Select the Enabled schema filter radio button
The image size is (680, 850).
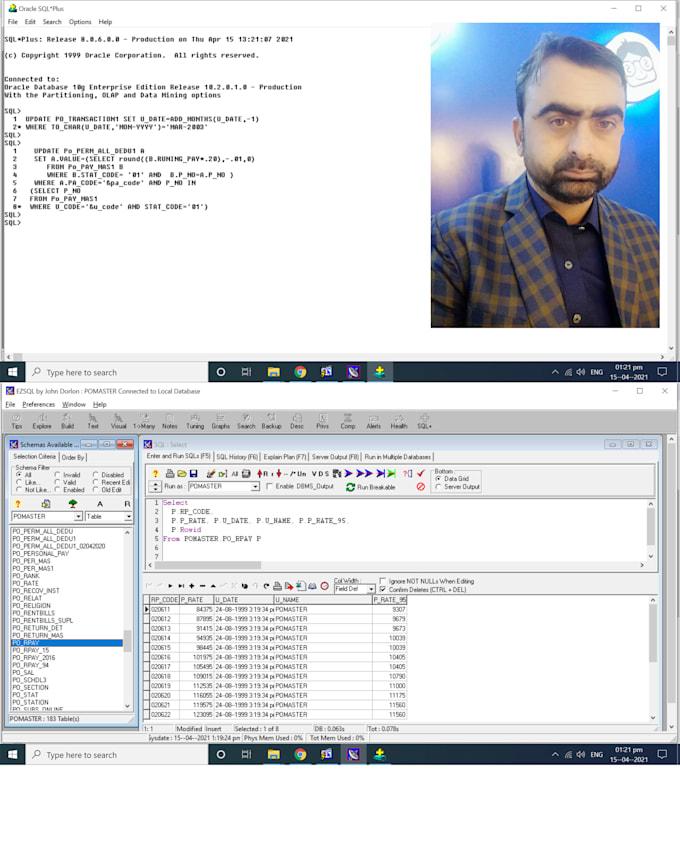click(57, 490)
